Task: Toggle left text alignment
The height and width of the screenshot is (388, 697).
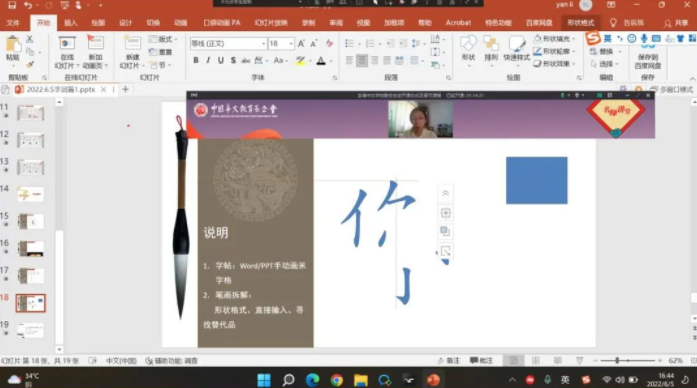Action: click(x=349, y=60)
